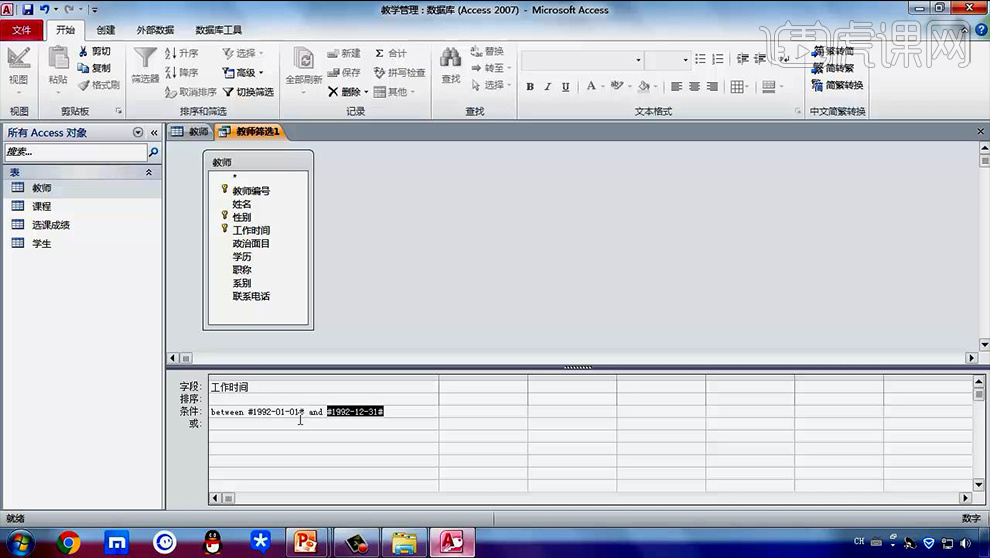Viewport: 990px width, 558px height.
Task: Click the criteria (条件) cell
Action: pos(323,412)
